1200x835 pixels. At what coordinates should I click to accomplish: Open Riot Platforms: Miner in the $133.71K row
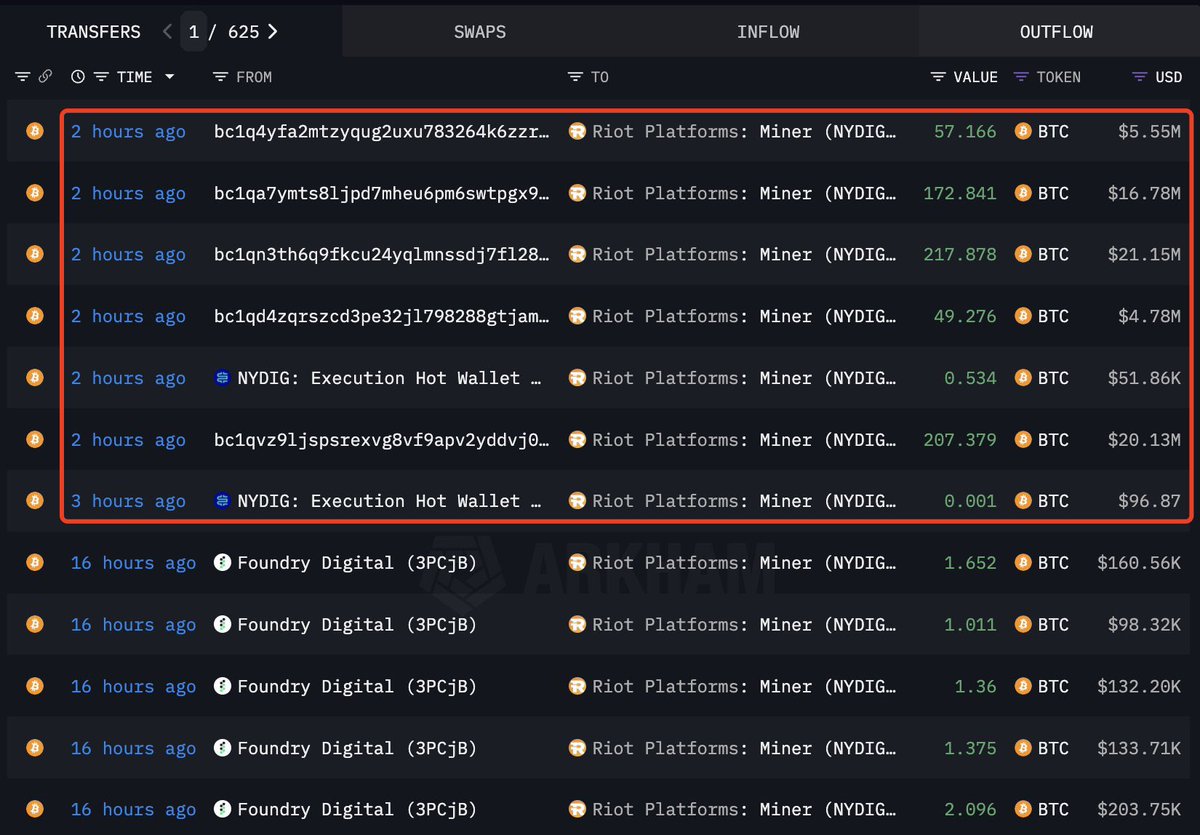point(745,748)
